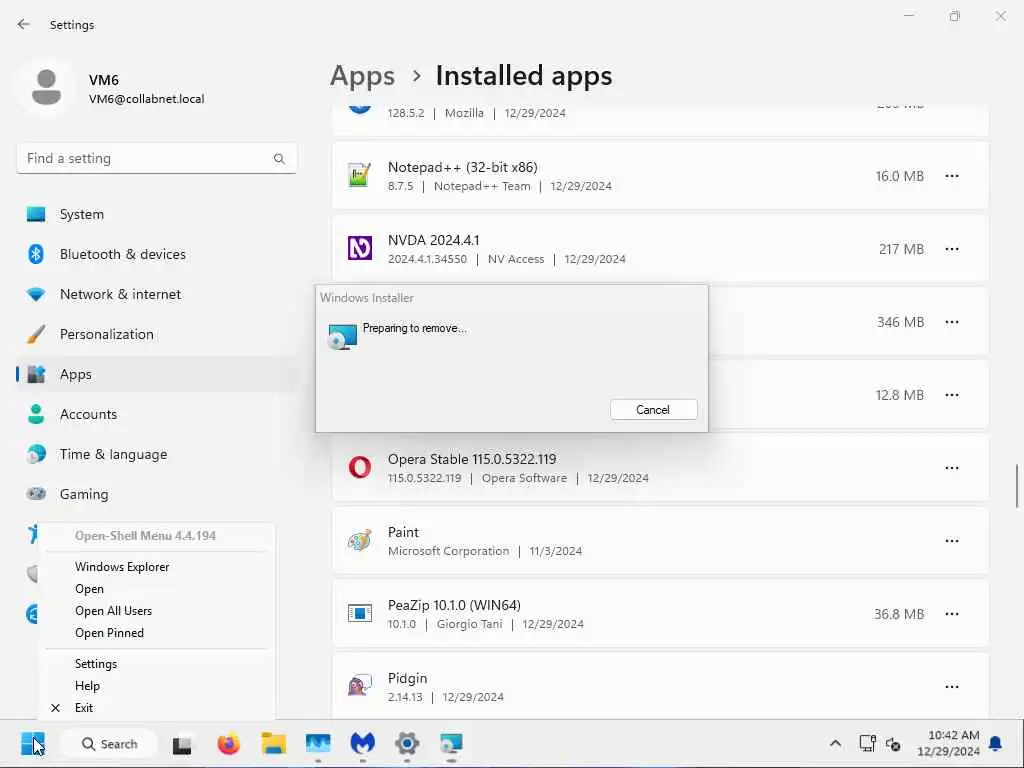Open Gaming settings category

pyautogui.click(x=157, y=494)
